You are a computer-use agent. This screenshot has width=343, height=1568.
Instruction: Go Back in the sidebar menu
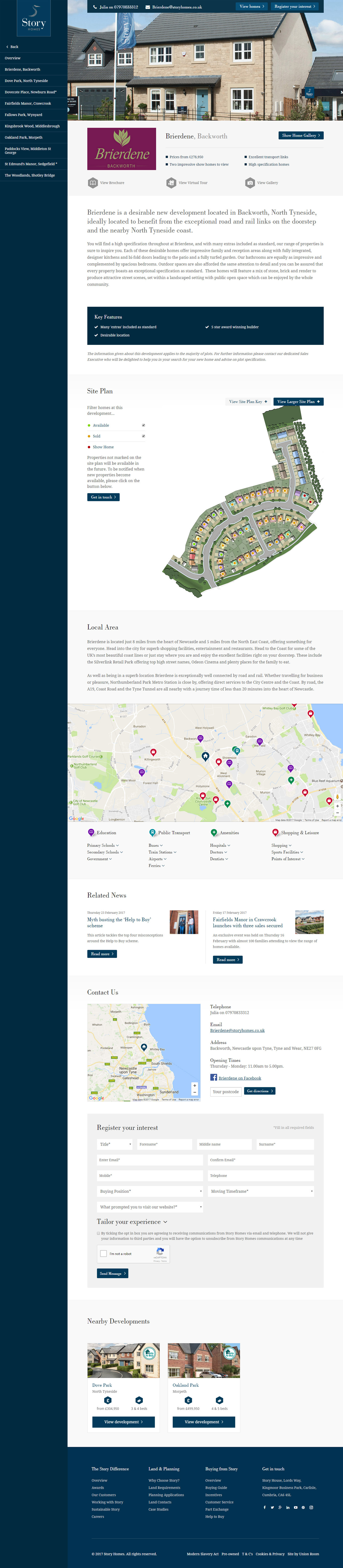click(12, 47)
